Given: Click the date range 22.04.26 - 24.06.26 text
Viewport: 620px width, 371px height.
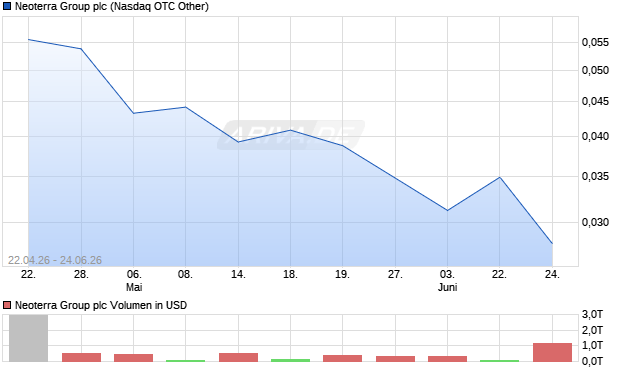Looking at the screenshot, I should click(x=55, y=260).
